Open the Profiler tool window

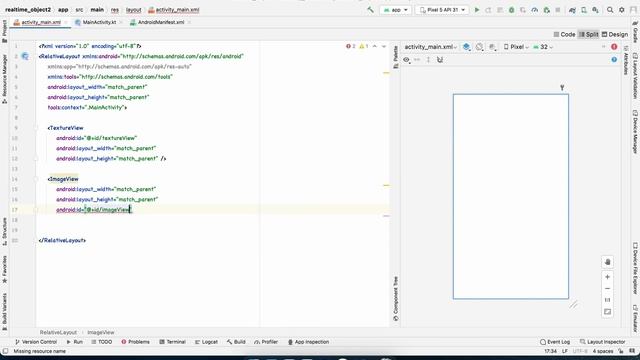click(x=266, y=342)
